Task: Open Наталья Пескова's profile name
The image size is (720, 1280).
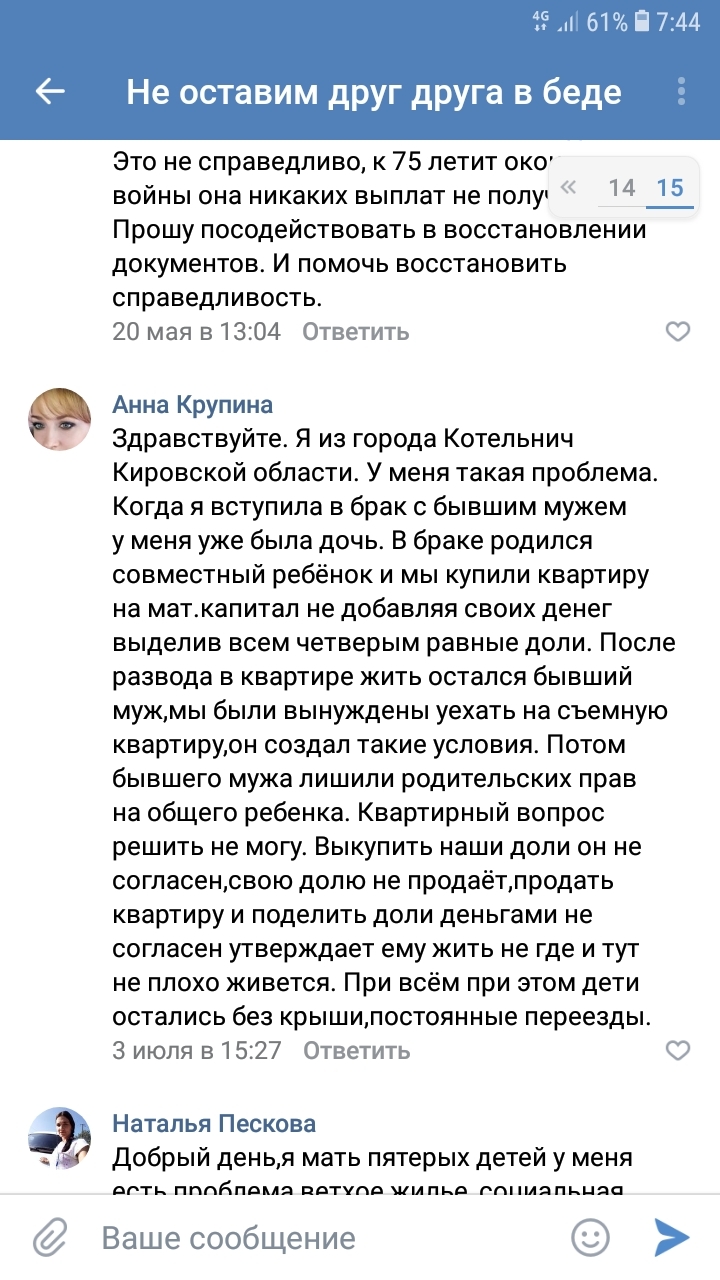Action: (x=214, y=1123)
